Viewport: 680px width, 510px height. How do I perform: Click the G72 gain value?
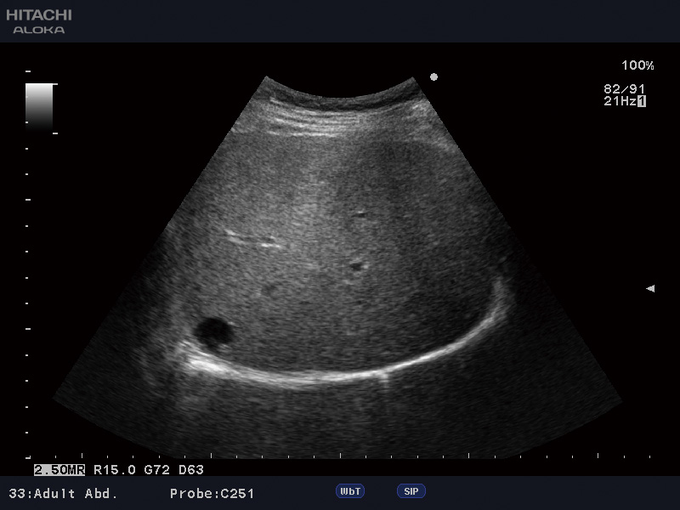click(x=155, y=469)
